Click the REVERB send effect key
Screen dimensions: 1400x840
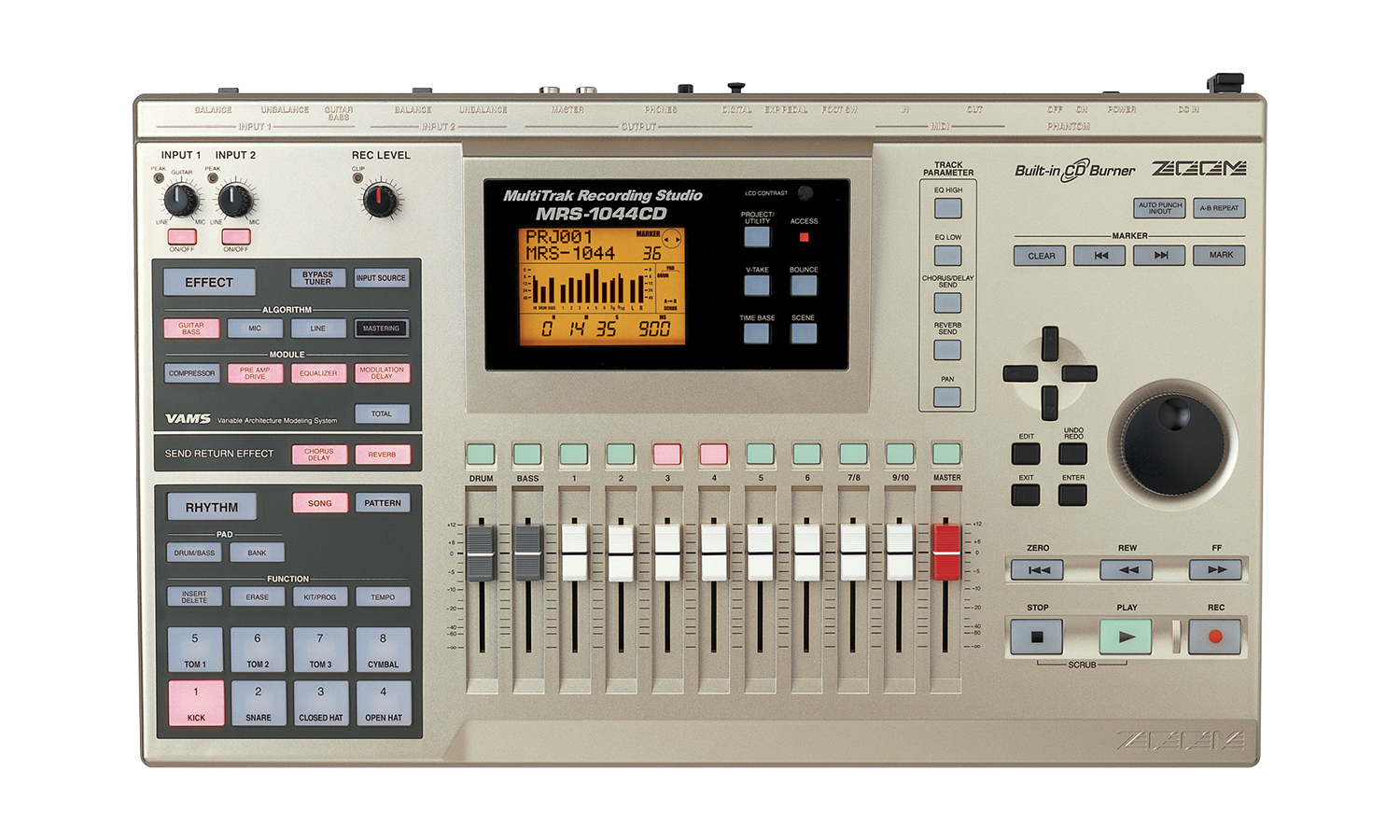(382, 455)
